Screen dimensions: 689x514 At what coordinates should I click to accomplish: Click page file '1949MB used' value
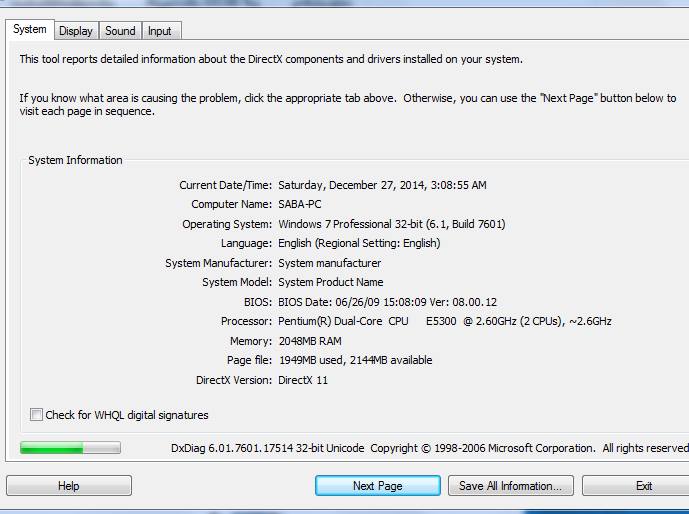[x=311, y=360]
